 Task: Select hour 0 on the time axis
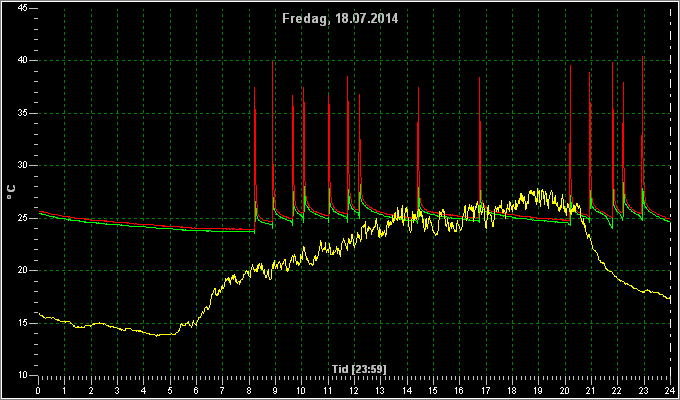(38, 390)
